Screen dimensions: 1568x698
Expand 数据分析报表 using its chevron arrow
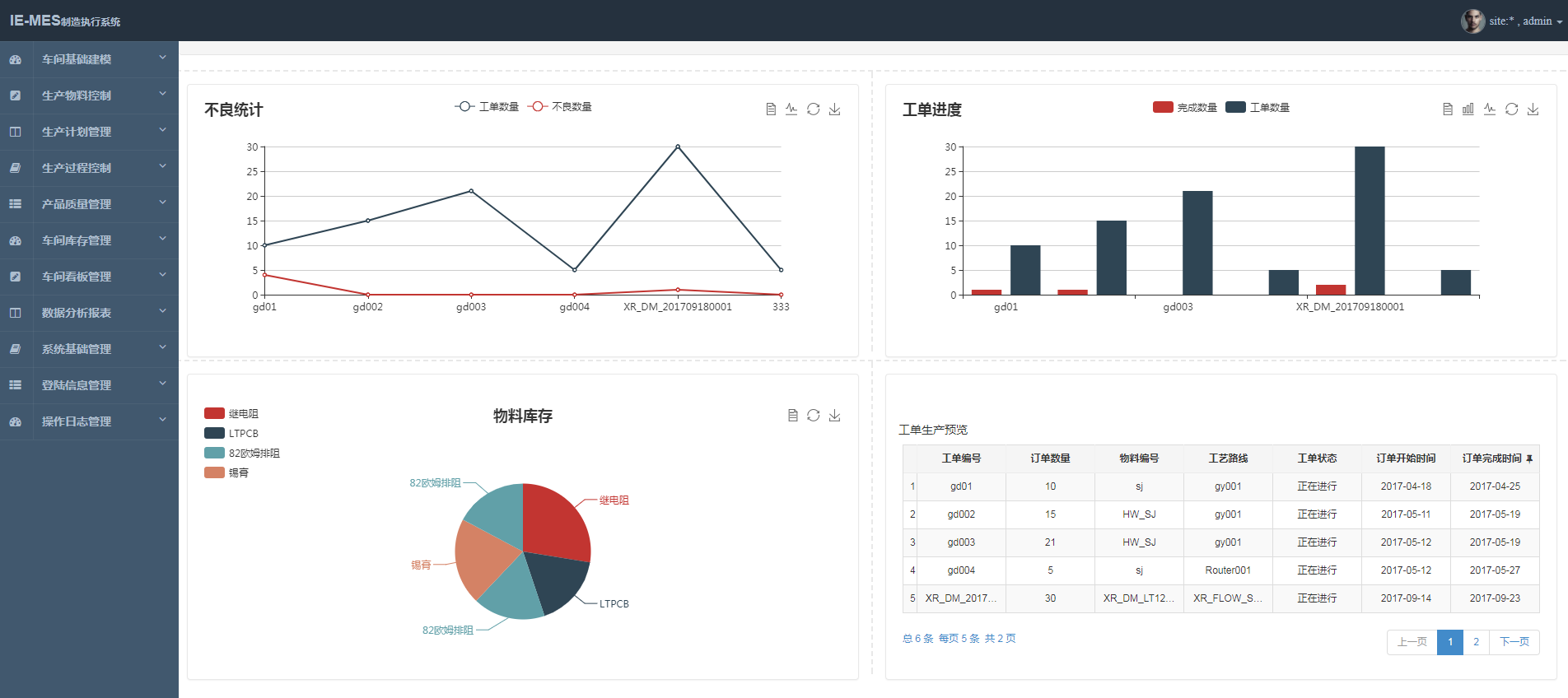coord(162,312)
